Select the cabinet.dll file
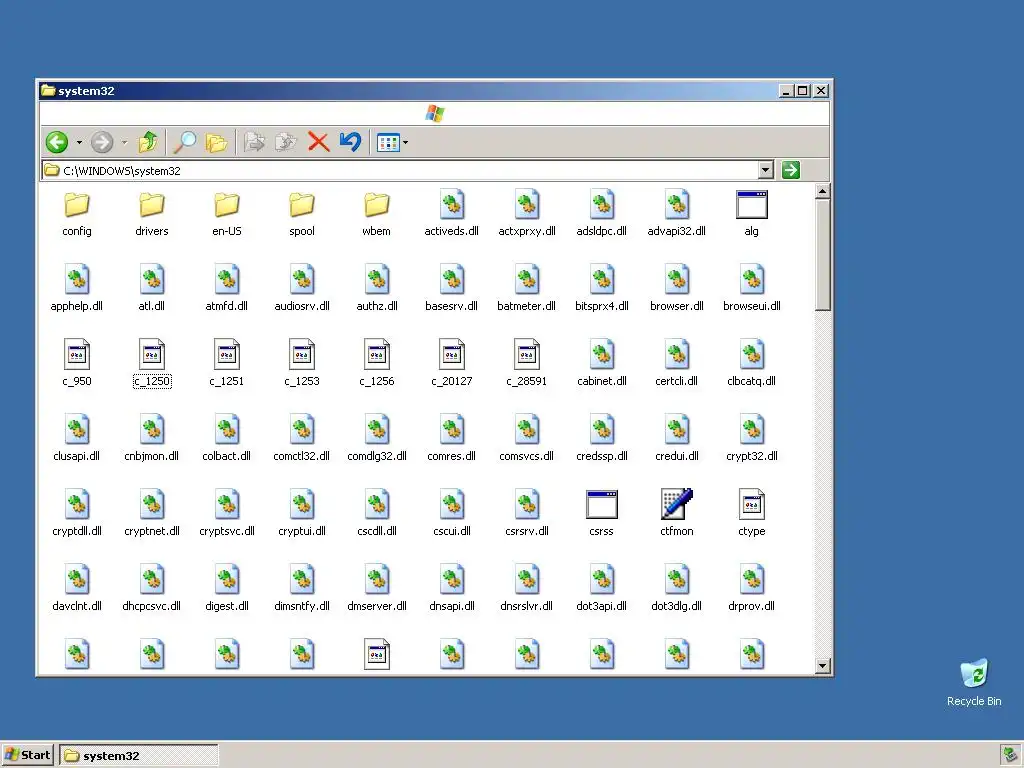This screenshot has width=1024, height=768. pyautogui.click(x=601, y=364)
